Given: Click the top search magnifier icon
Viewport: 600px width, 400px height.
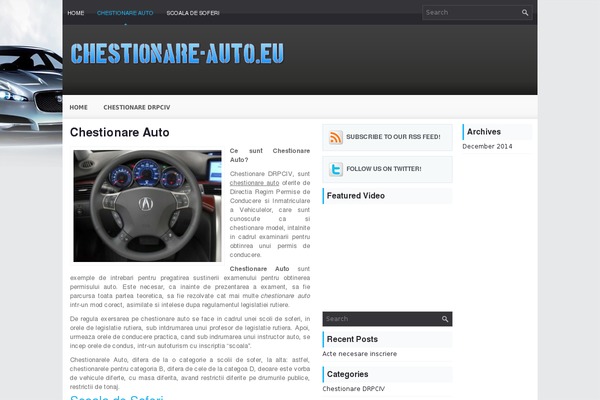Looking at the screenshot, I should (525, 13).
